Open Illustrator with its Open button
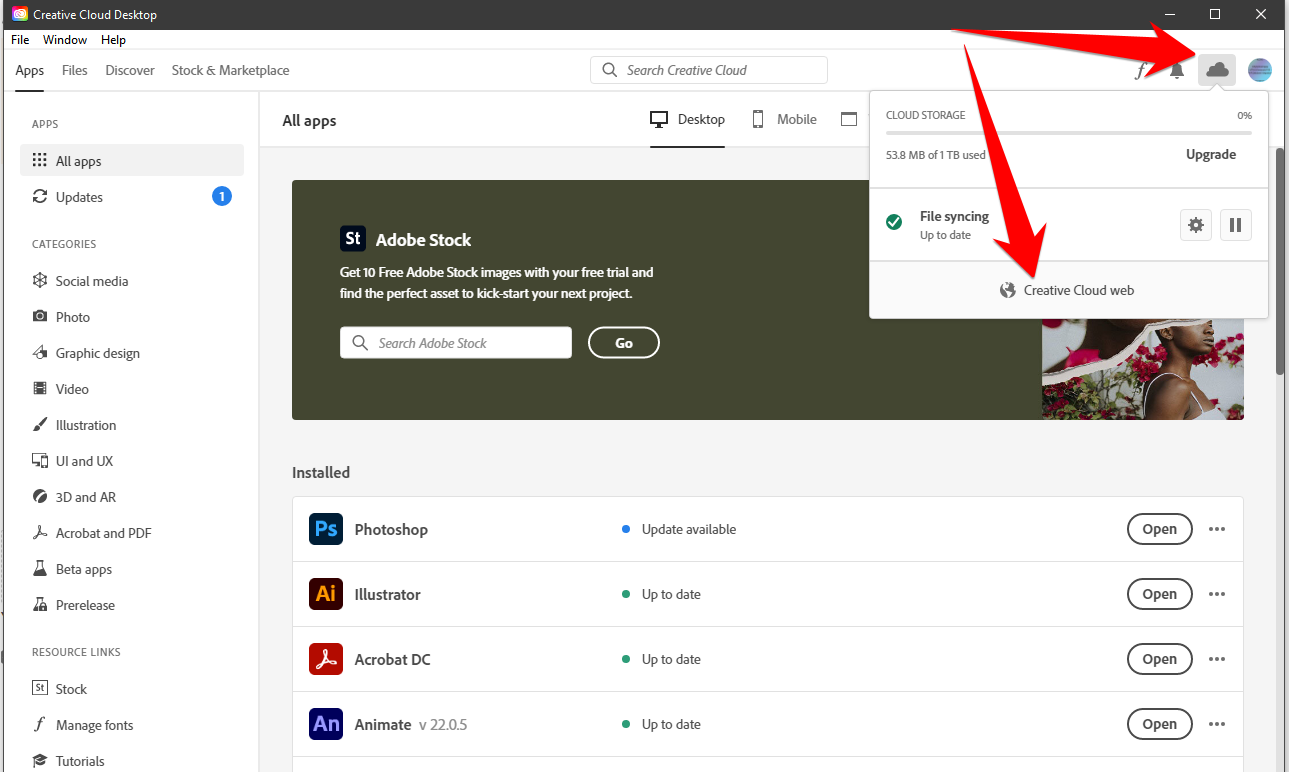 coord(1160,594)
